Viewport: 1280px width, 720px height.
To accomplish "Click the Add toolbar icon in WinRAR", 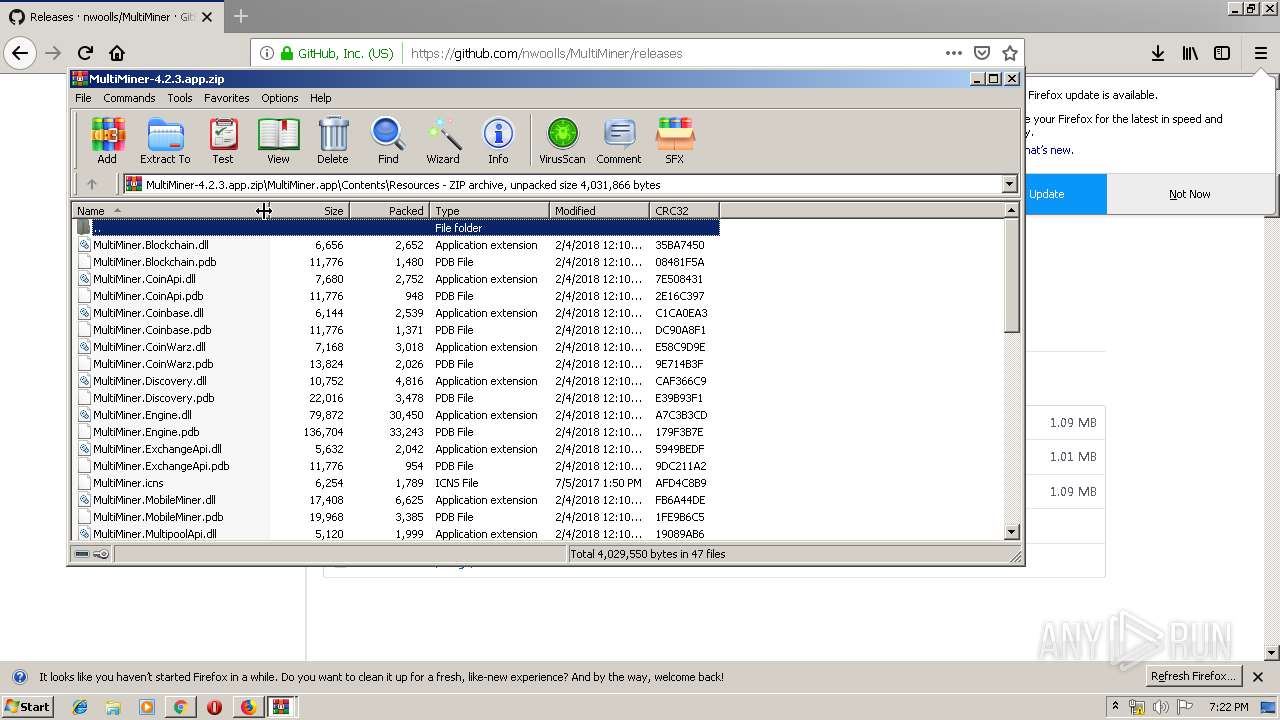I will tap(107, 140).
